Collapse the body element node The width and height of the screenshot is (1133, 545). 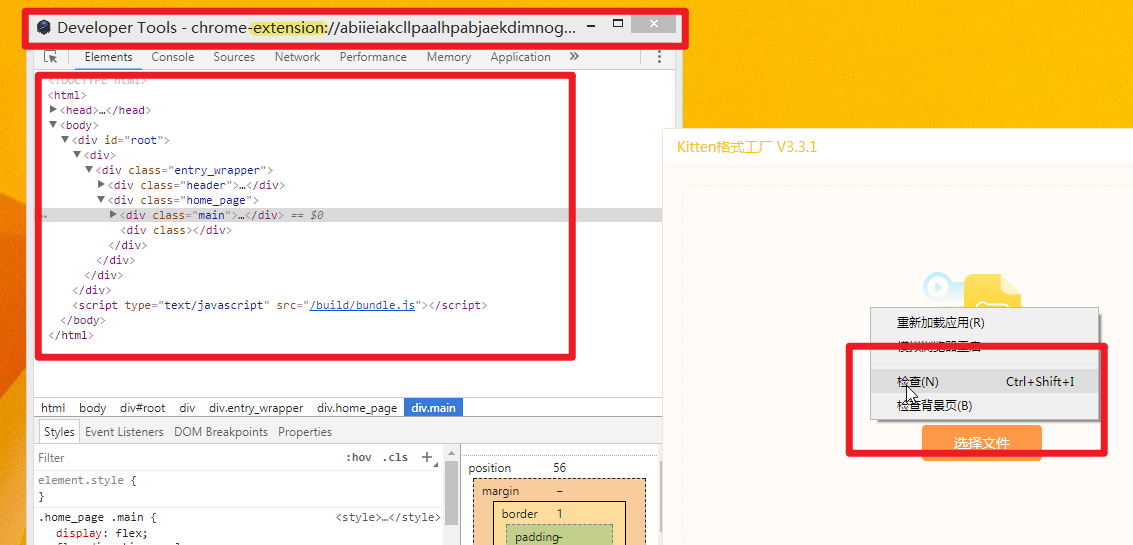click(x=53, y=125)
